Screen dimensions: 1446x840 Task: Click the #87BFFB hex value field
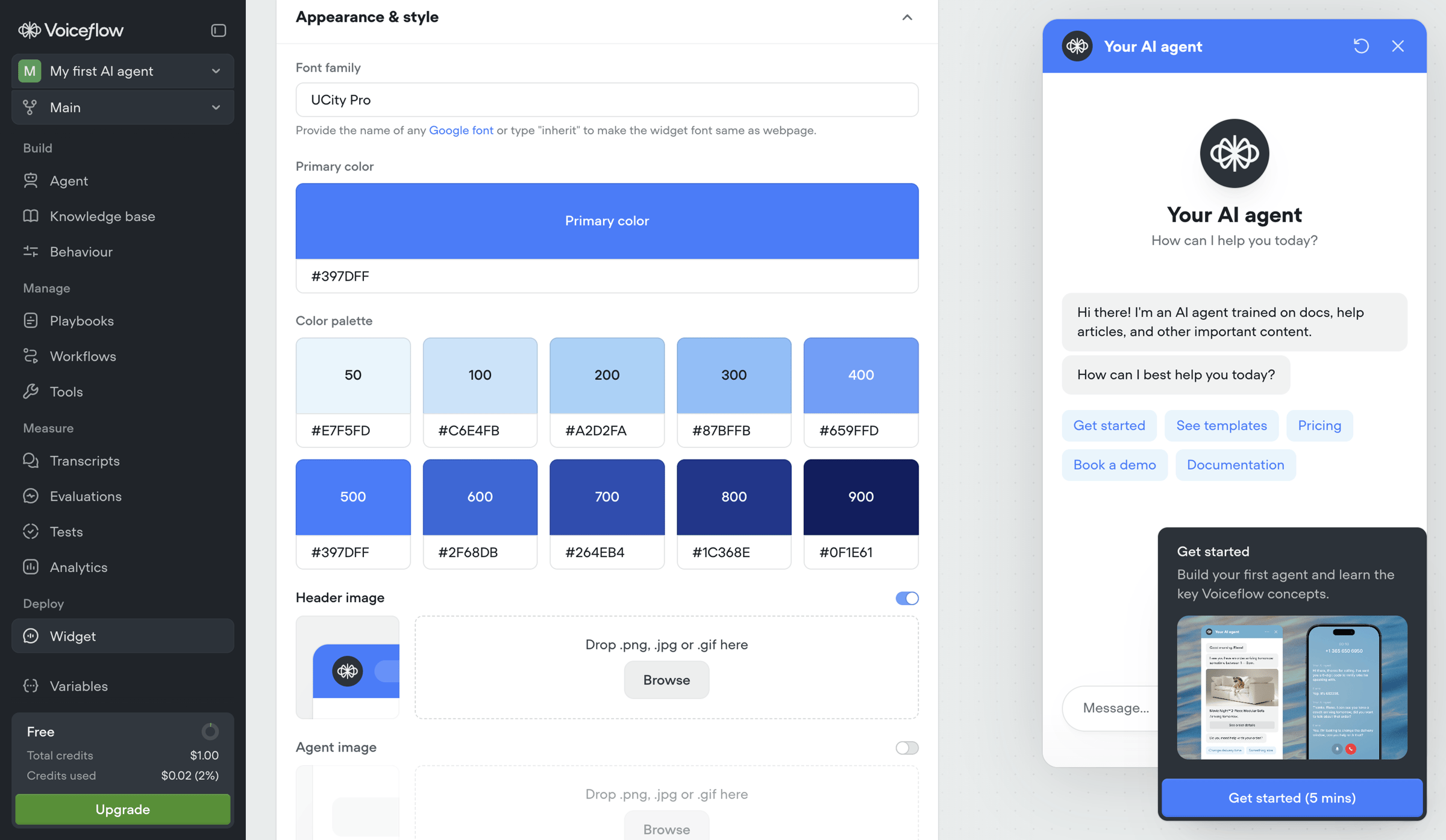pyautogui.click(x=734, y=431)
